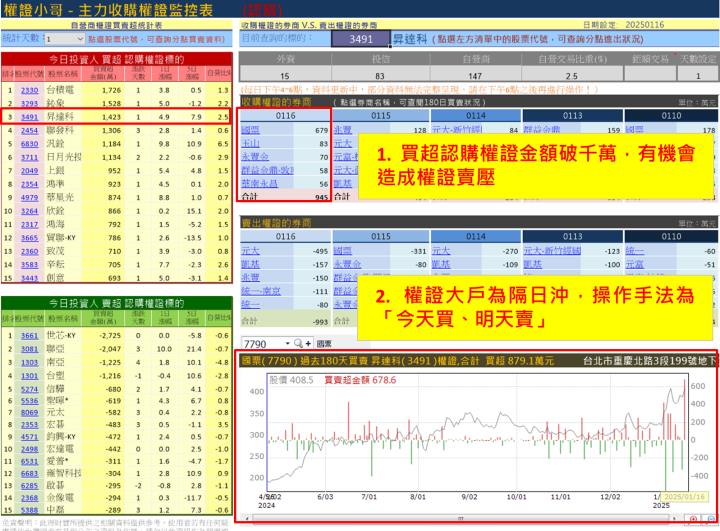This screenshot has width=720, height=531.
Task: Open stock code 3081 聯亞 link
Action: (x=29, y=349)
